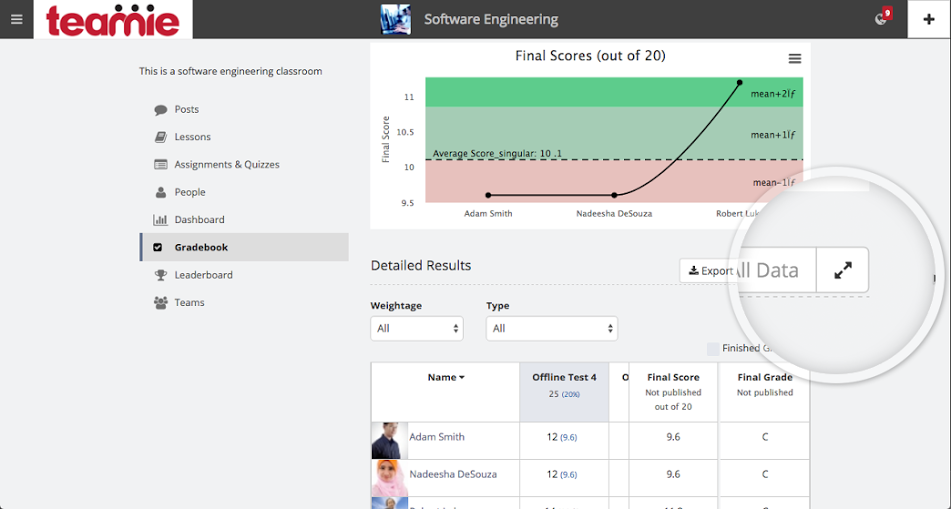Select the Gradebook menu item
The height and width of the screenshot is (509, 951).
tap(244, 247)
